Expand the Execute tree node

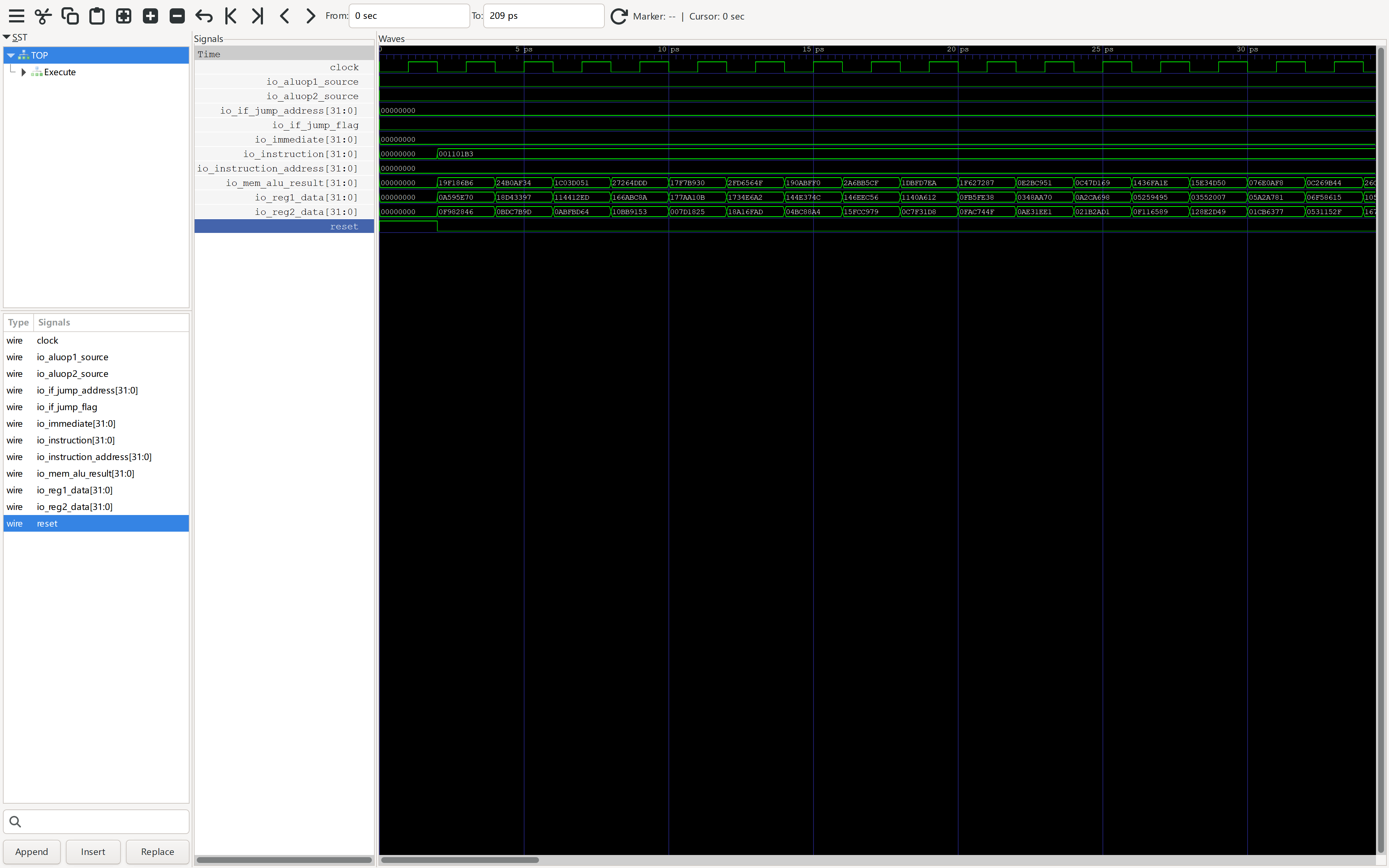(x=24, y=72)
